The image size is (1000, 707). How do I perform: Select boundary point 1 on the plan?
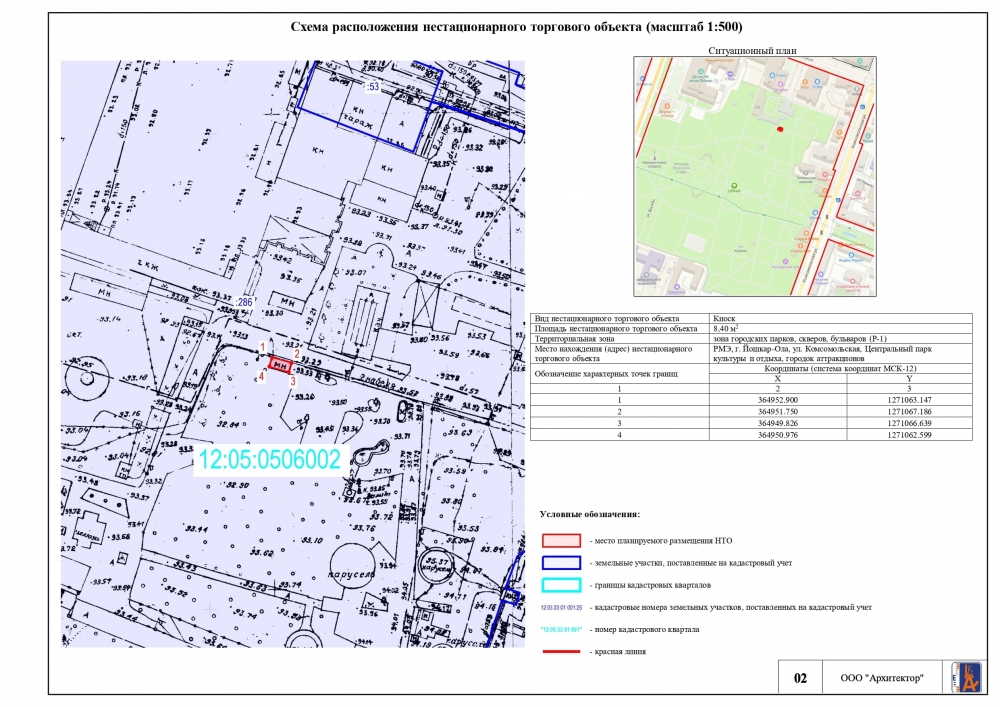262,347
